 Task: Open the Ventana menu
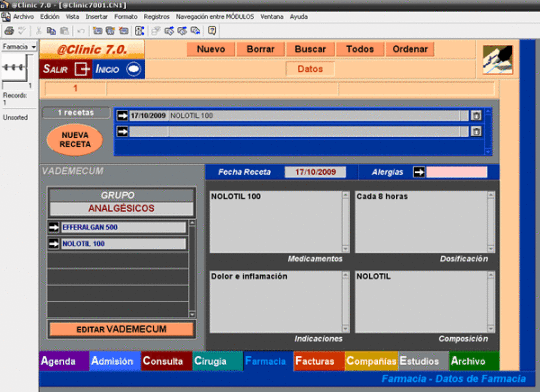pyautogui.click(x=272, y=17)
